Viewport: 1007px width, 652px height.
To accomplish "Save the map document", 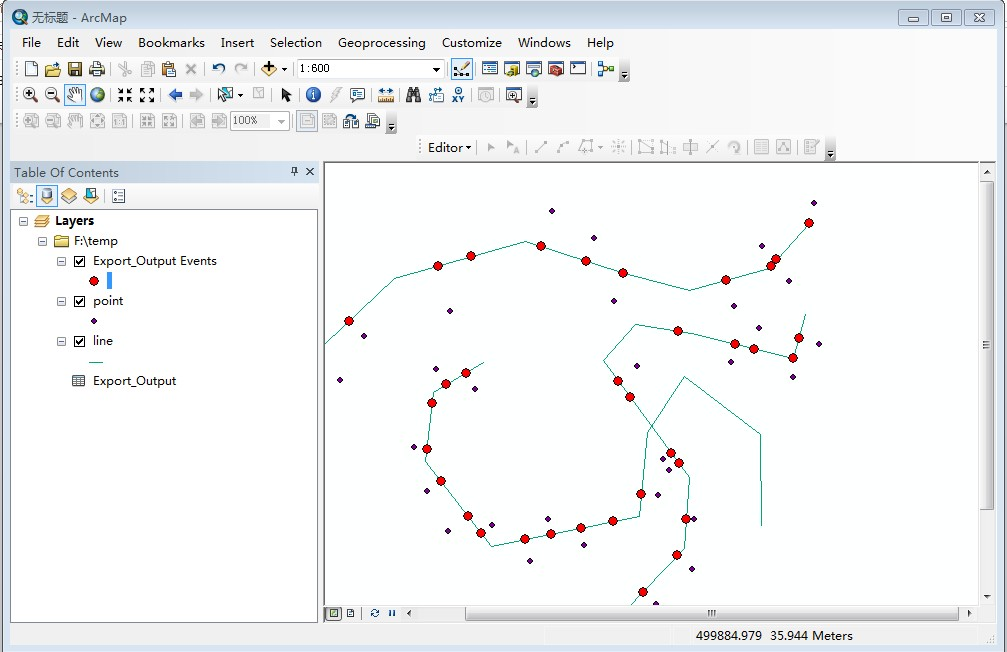I will (x=74, y=69).
